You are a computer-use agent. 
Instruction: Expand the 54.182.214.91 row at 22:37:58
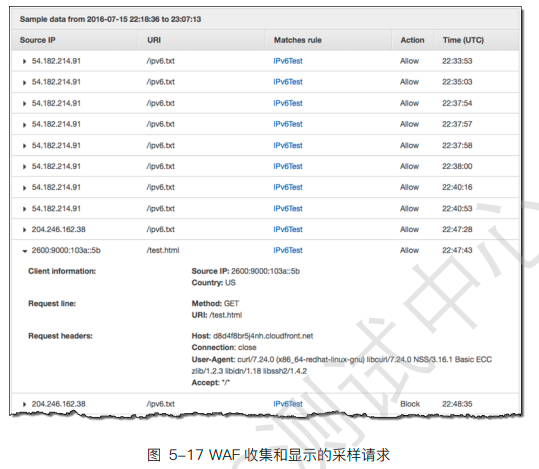[x=24, y=146]
